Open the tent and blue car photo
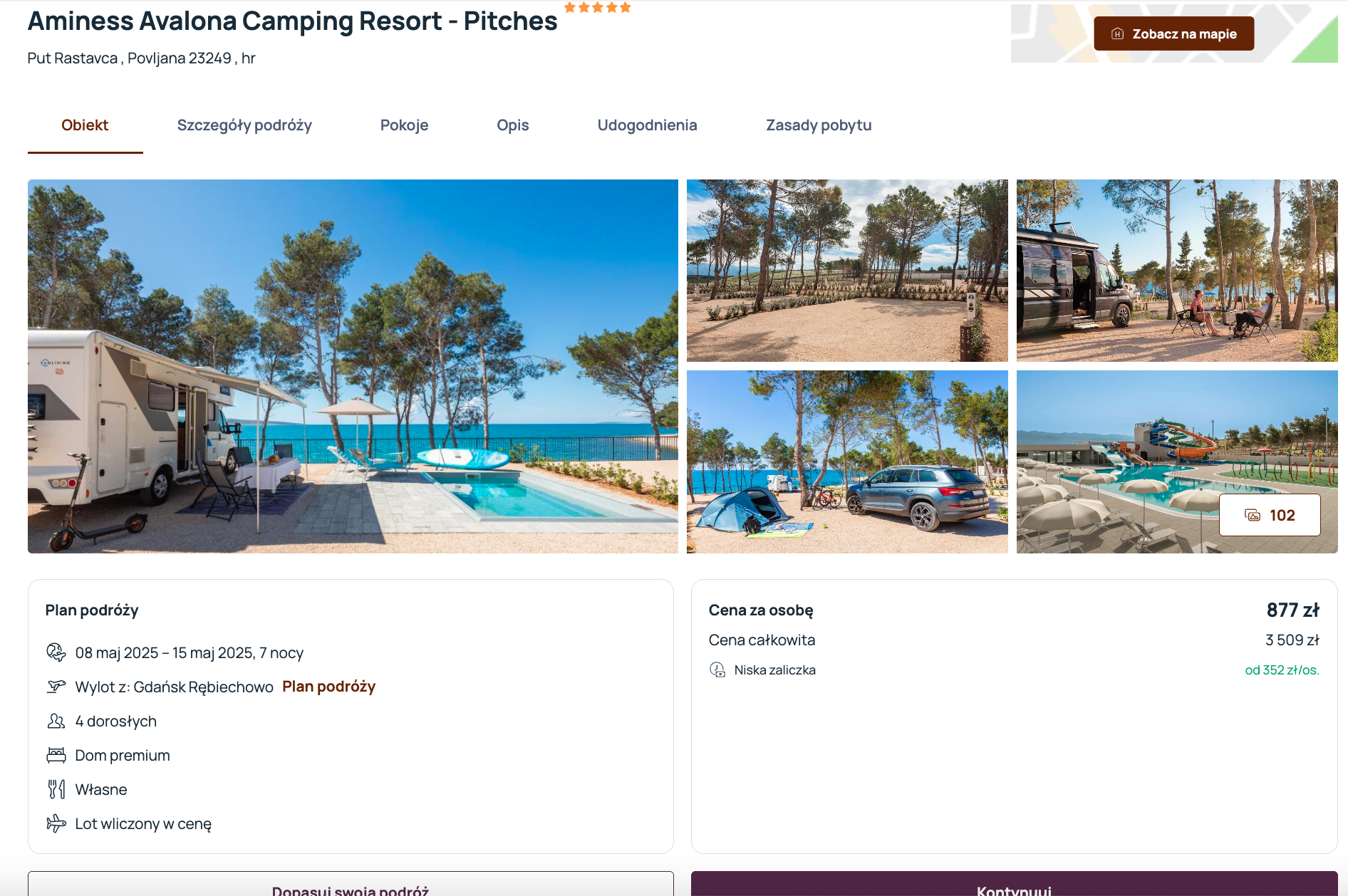1348x896 pixels. (x=847, y=462)
